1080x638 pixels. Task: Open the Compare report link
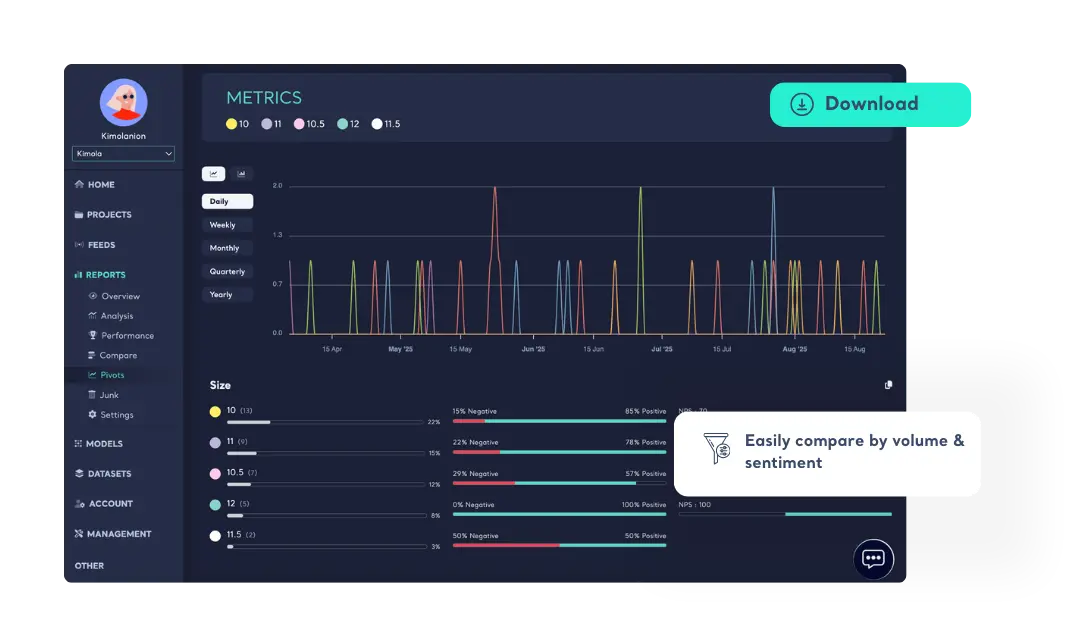tap(118, 356)
